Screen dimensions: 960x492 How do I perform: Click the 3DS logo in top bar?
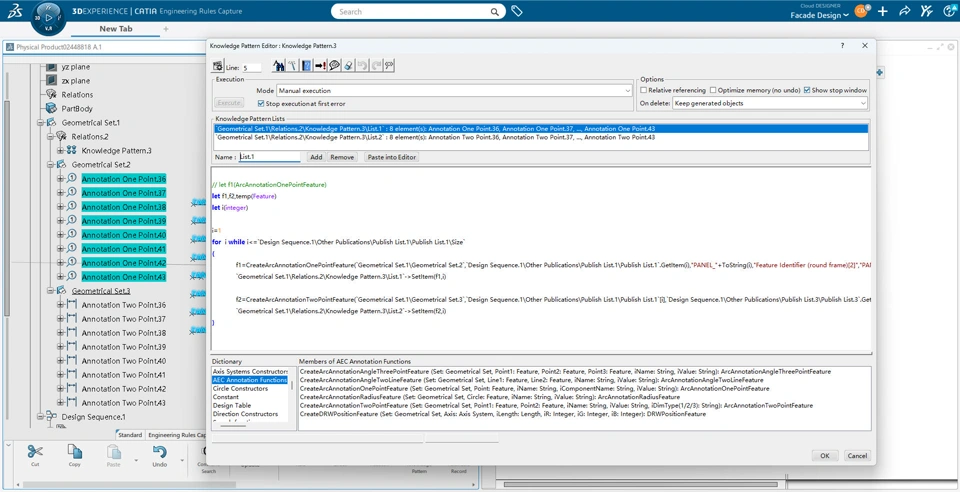15,10
